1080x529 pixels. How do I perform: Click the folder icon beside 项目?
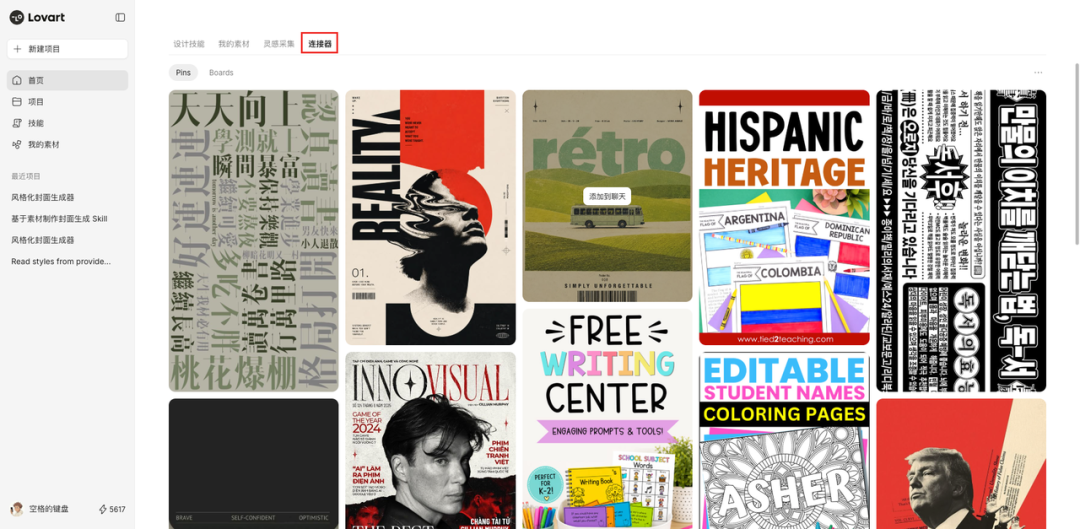pyautogui.click(x=17, y=102)
